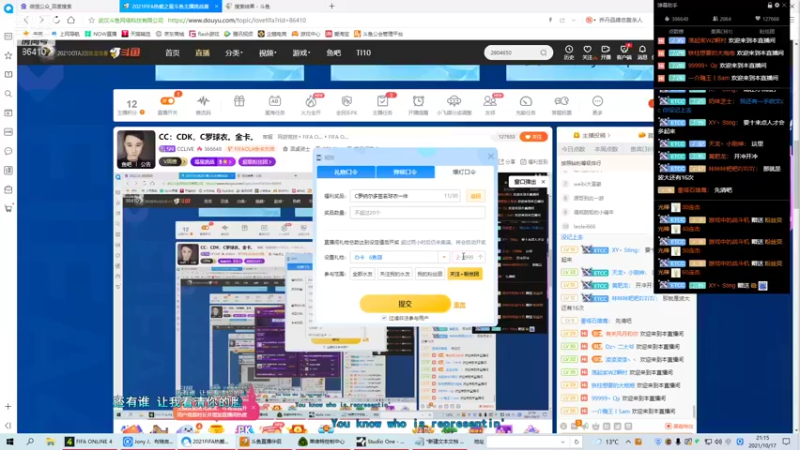Submit the giveaway with 提交 button
This screenshot has height=450, width=800.
(405, 304)
